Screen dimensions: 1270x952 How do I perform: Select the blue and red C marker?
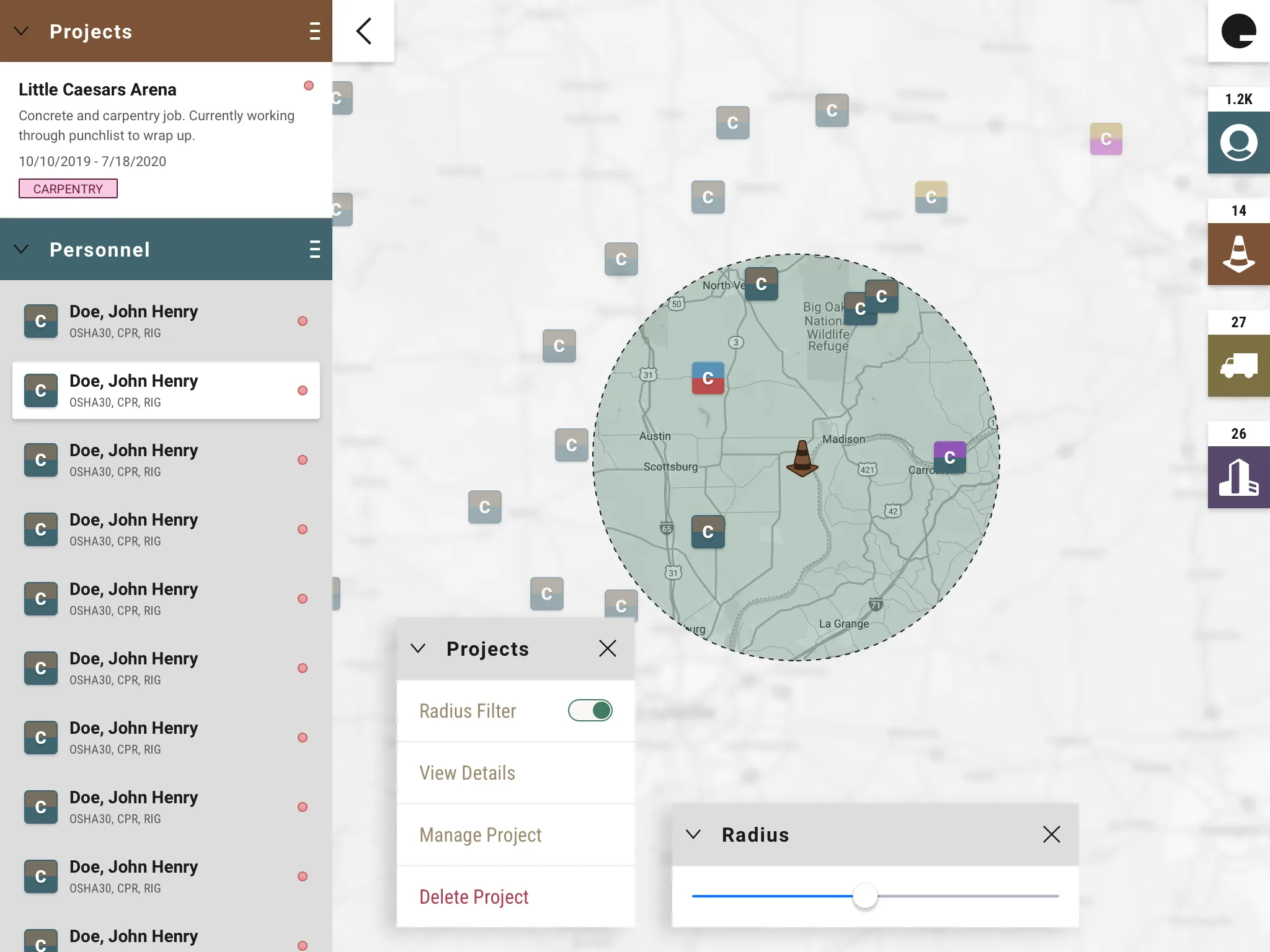coord(708,378)
